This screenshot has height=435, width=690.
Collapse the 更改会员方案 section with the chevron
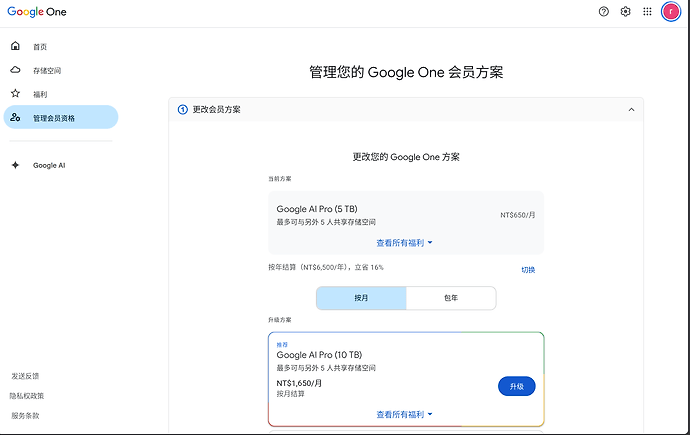631,110
